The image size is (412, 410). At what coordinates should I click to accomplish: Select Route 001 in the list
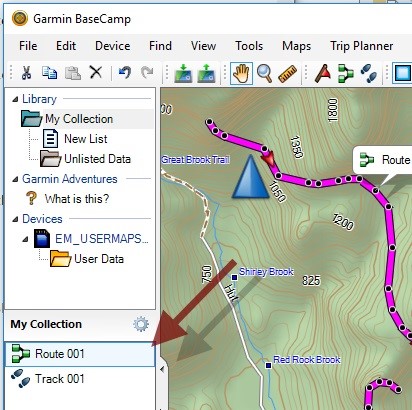pos(80,354)
